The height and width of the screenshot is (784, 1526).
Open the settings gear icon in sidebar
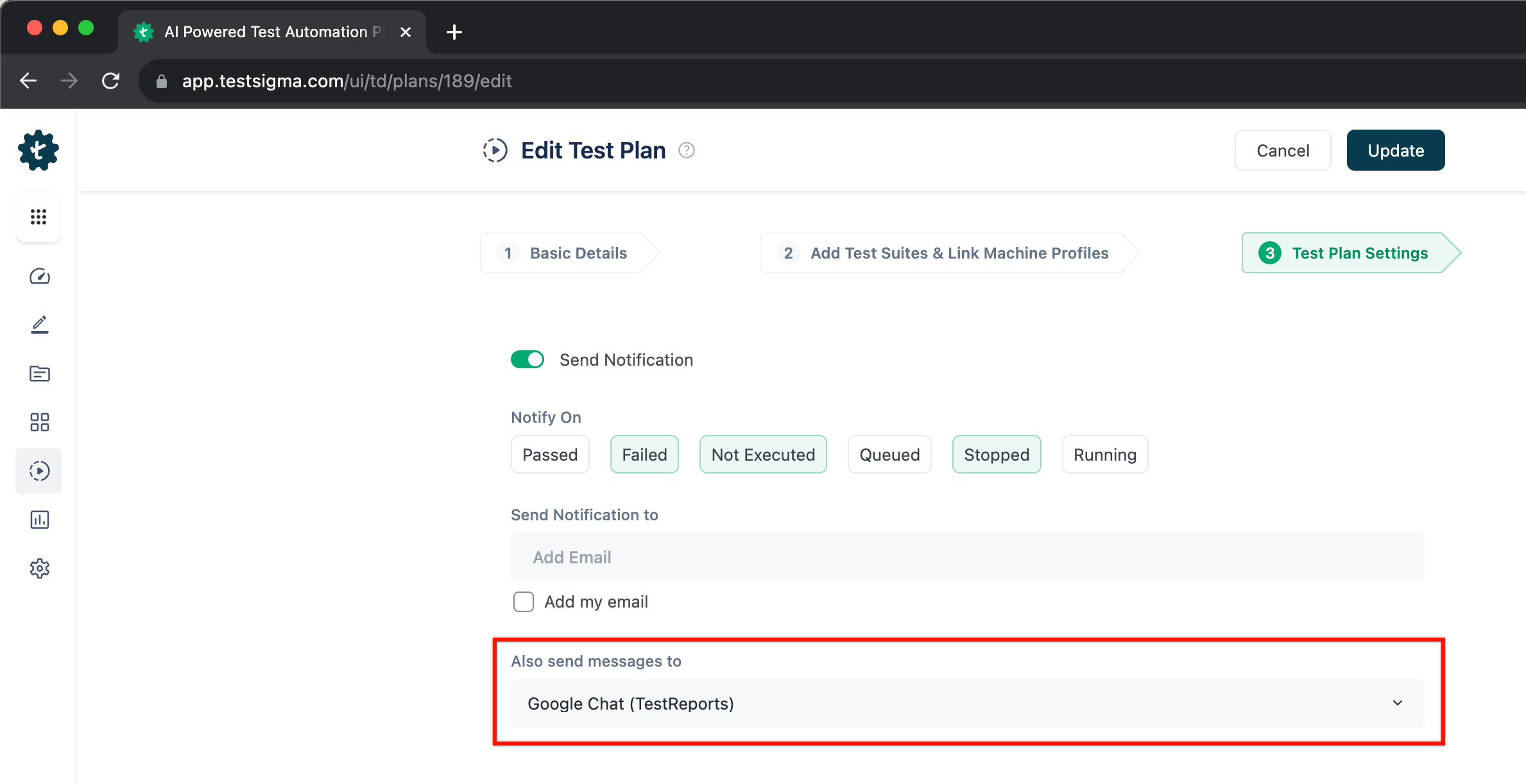[x=39, y=568]
